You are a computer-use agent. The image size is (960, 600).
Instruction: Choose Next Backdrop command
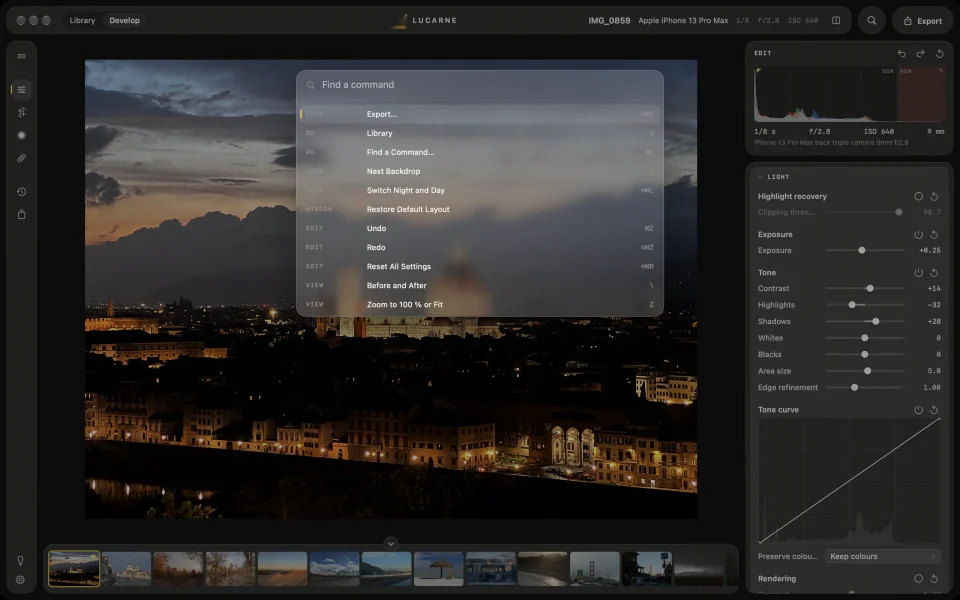(479, 171)
